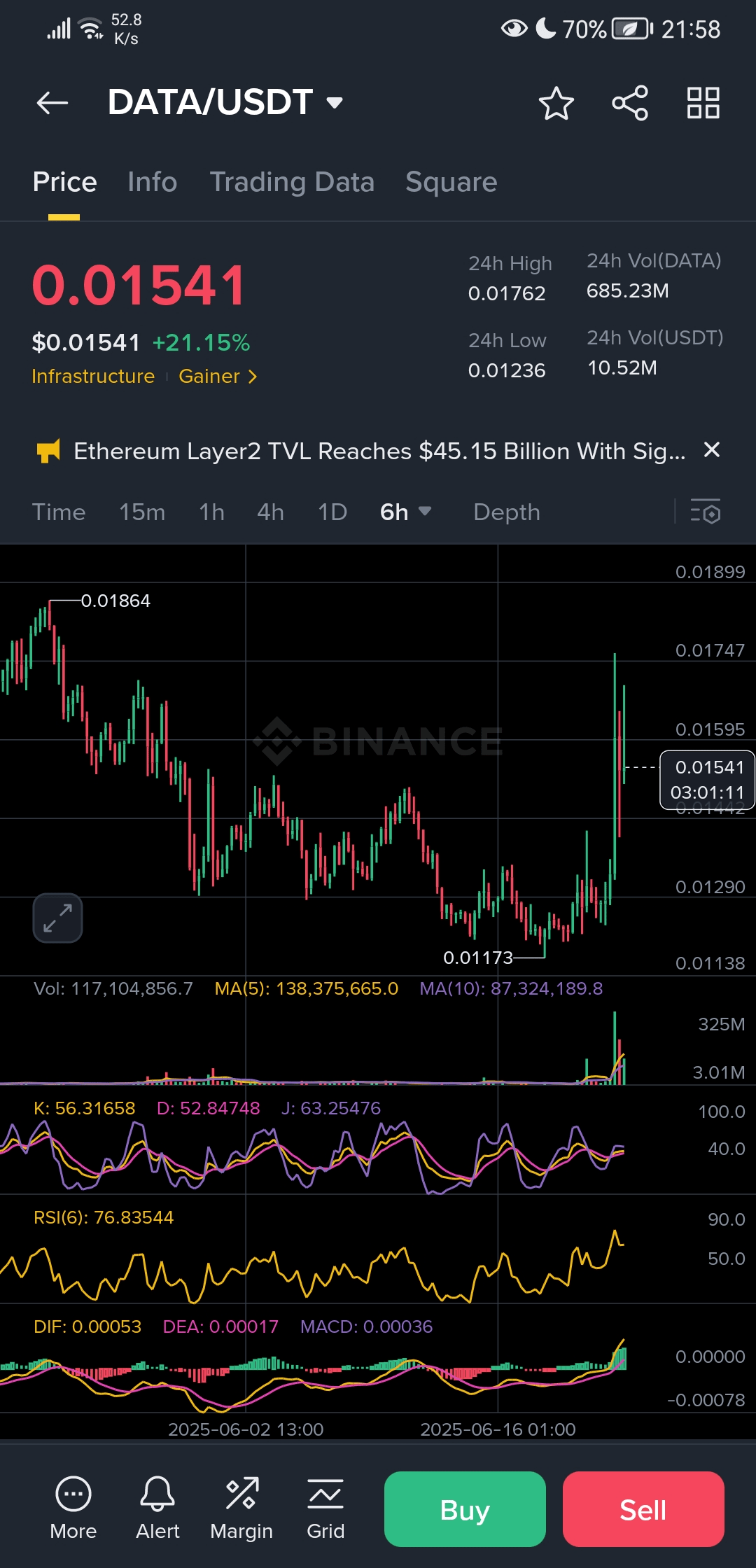Tap the back arrow icon
756x1568 pixels.
coord(52,103)
